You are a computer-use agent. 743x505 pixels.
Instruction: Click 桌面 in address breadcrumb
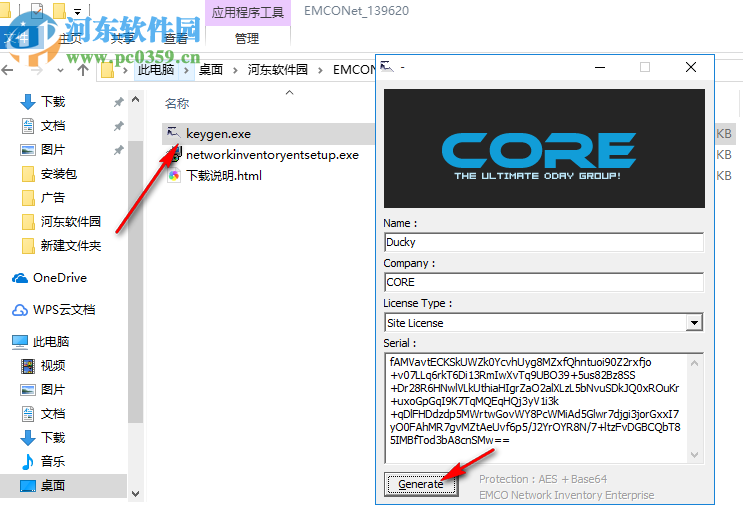coord(210,70)
